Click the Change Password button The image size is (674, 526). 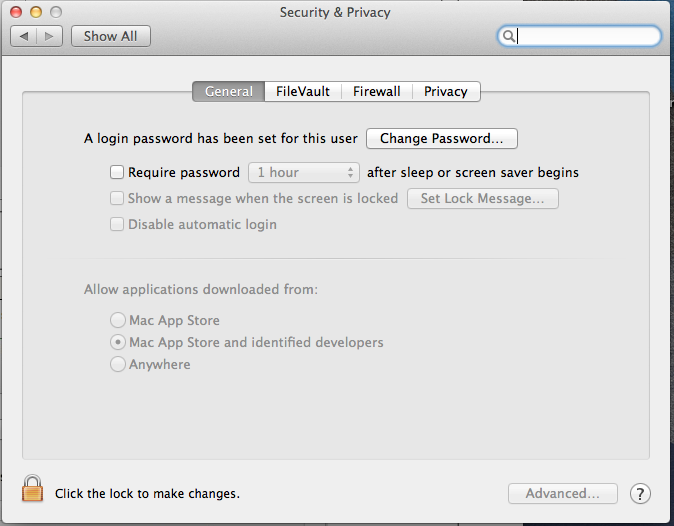tap(442, 138)
